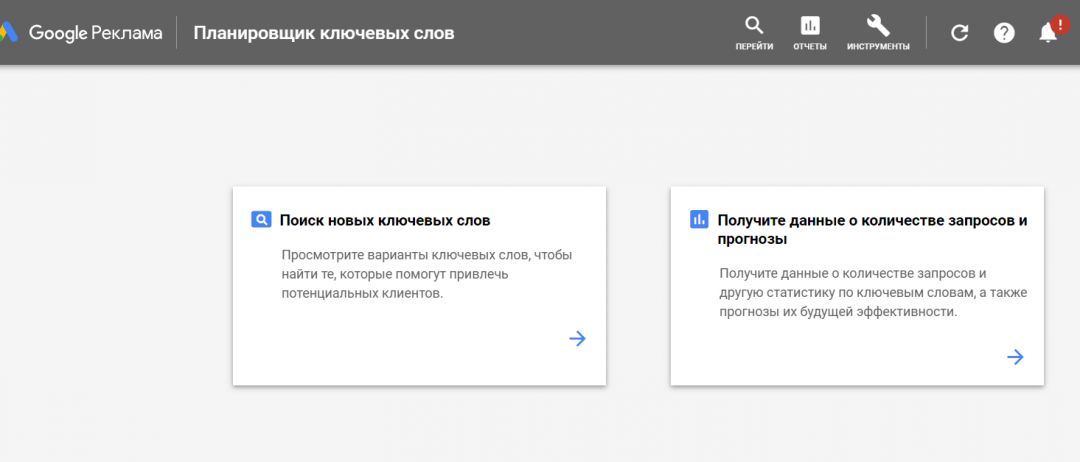
Task: Click the ОТЧЕТЫ label
Action: [810, 47]
